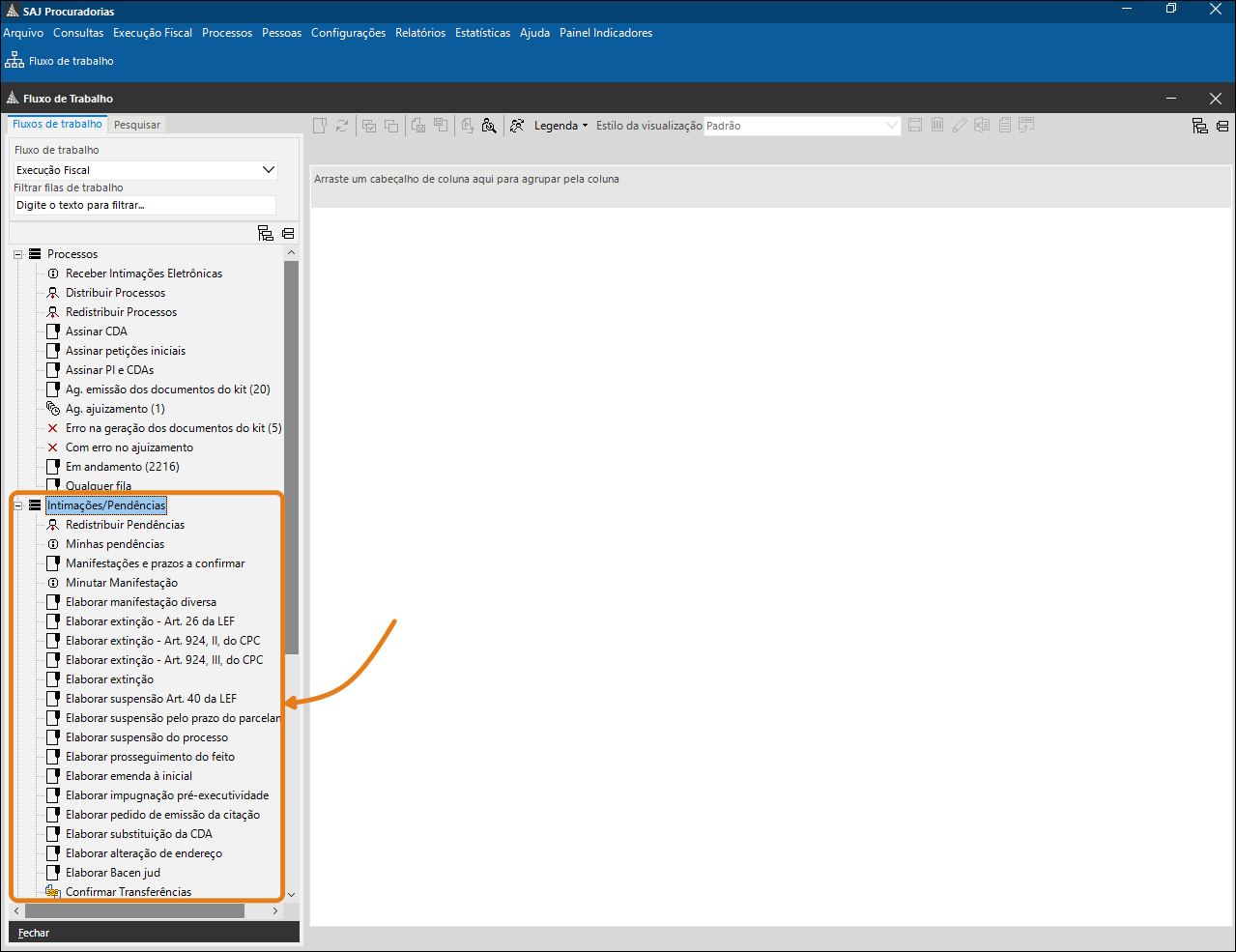Click the Fluxo de trabalho diagram icon
Screen dimensions: 1236x952
click(14, 60)
